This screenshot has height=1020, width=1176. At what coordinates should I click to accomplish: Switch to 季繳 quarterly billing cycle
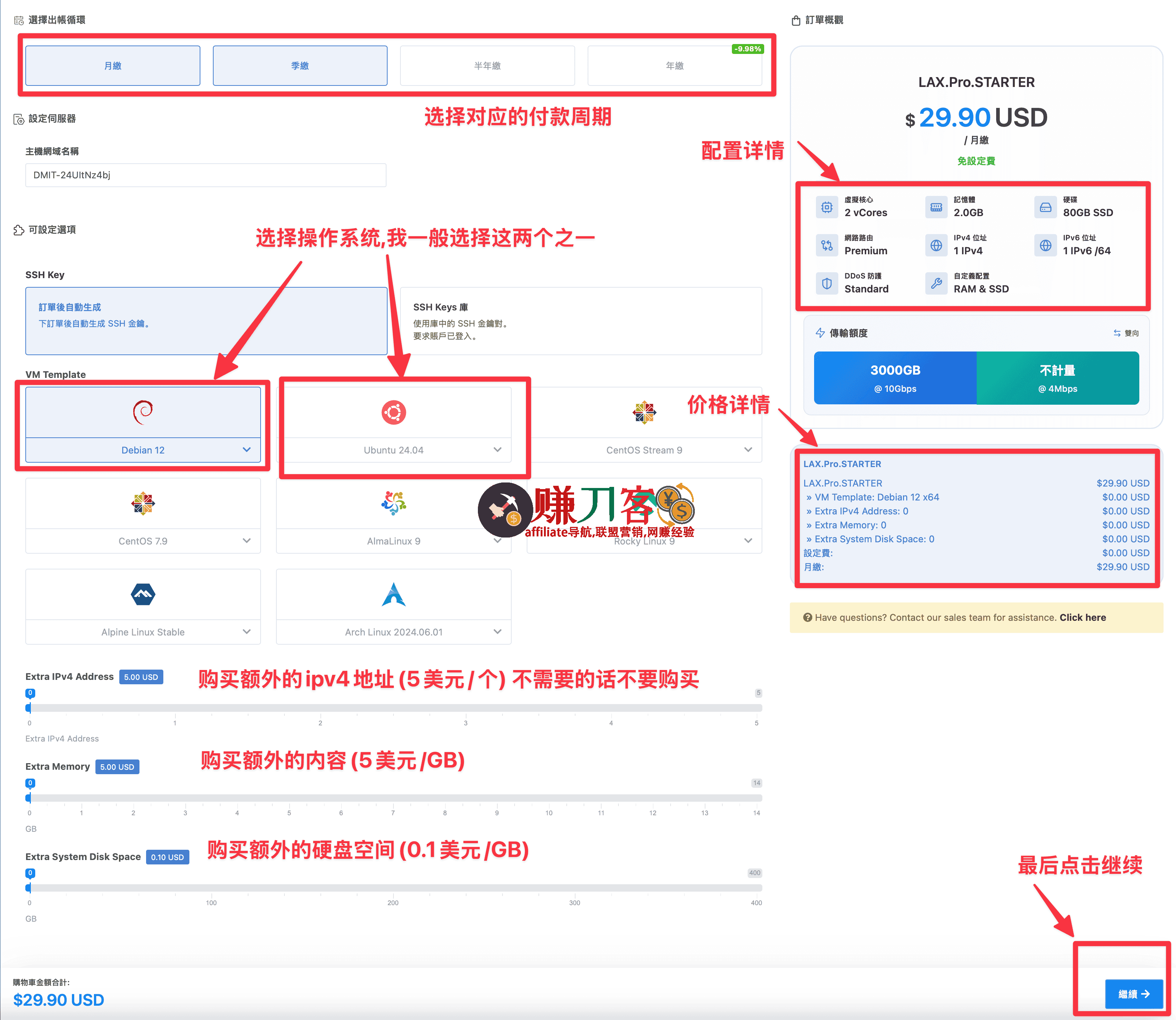click(300, 66)
